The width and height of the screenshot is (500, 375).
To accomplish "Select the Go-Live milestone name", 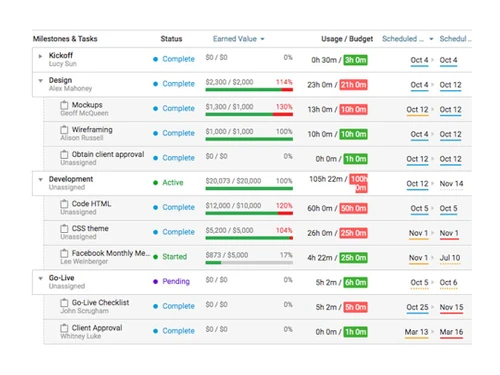I will (62, 278).
